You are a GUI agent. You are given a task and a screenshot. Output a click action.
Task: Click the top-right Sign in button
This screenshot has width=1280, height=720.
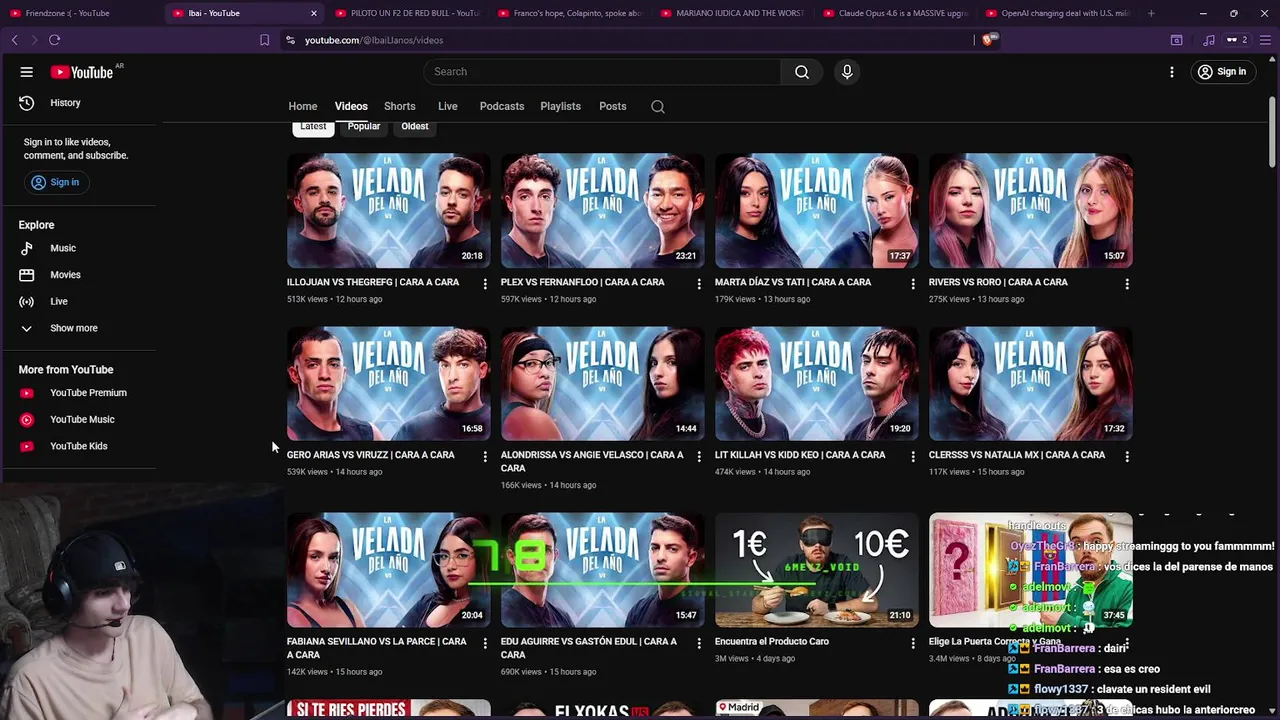[x=1222, y=72]
